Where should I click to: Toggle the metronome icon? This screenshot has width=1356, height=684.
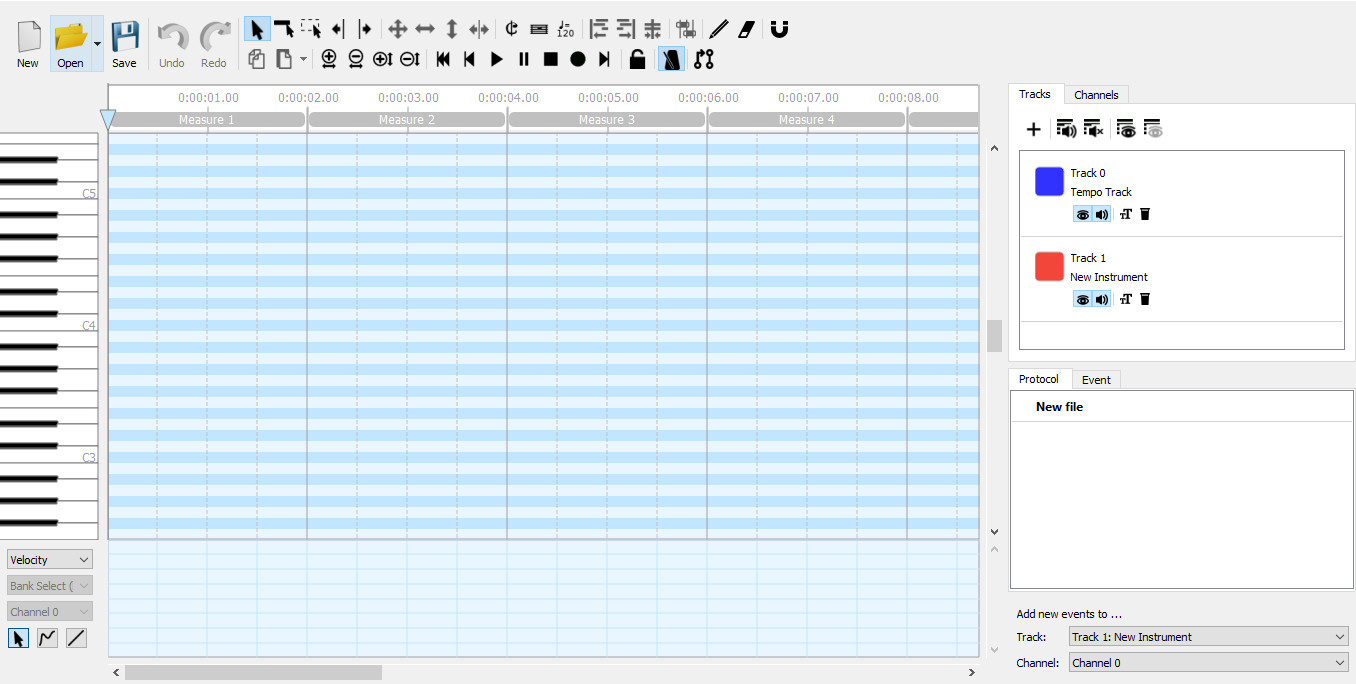(670, 59)
